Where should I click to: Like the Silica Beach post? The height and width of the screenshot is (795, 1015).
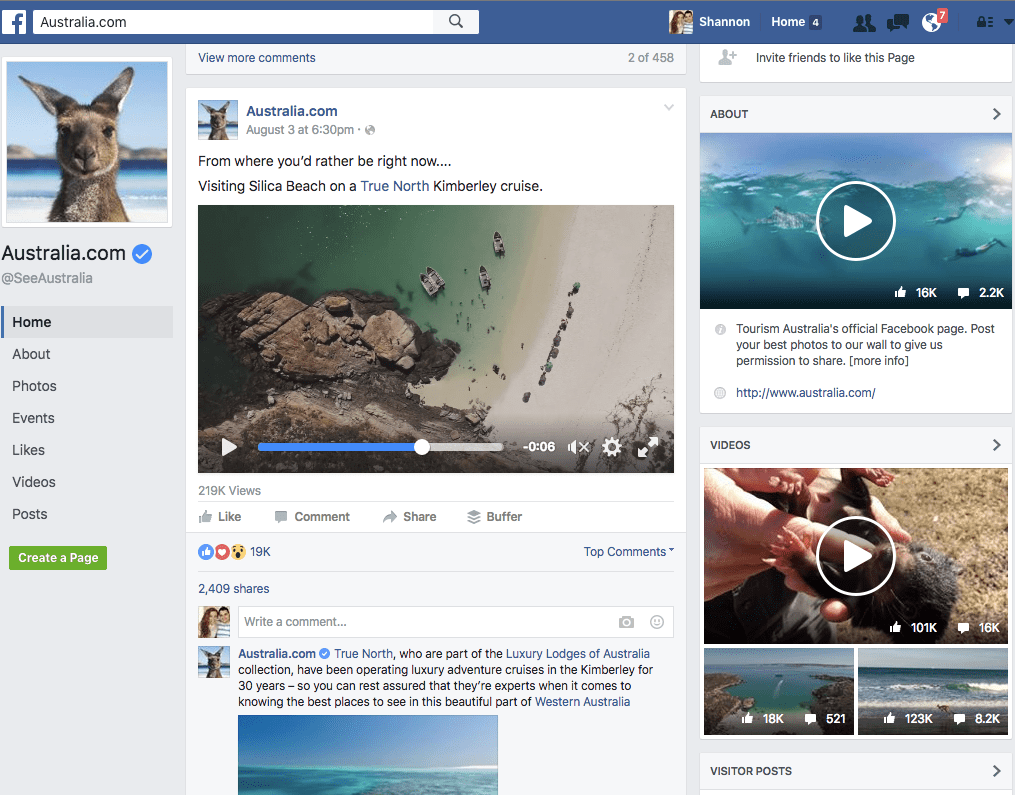pos(220,517)
